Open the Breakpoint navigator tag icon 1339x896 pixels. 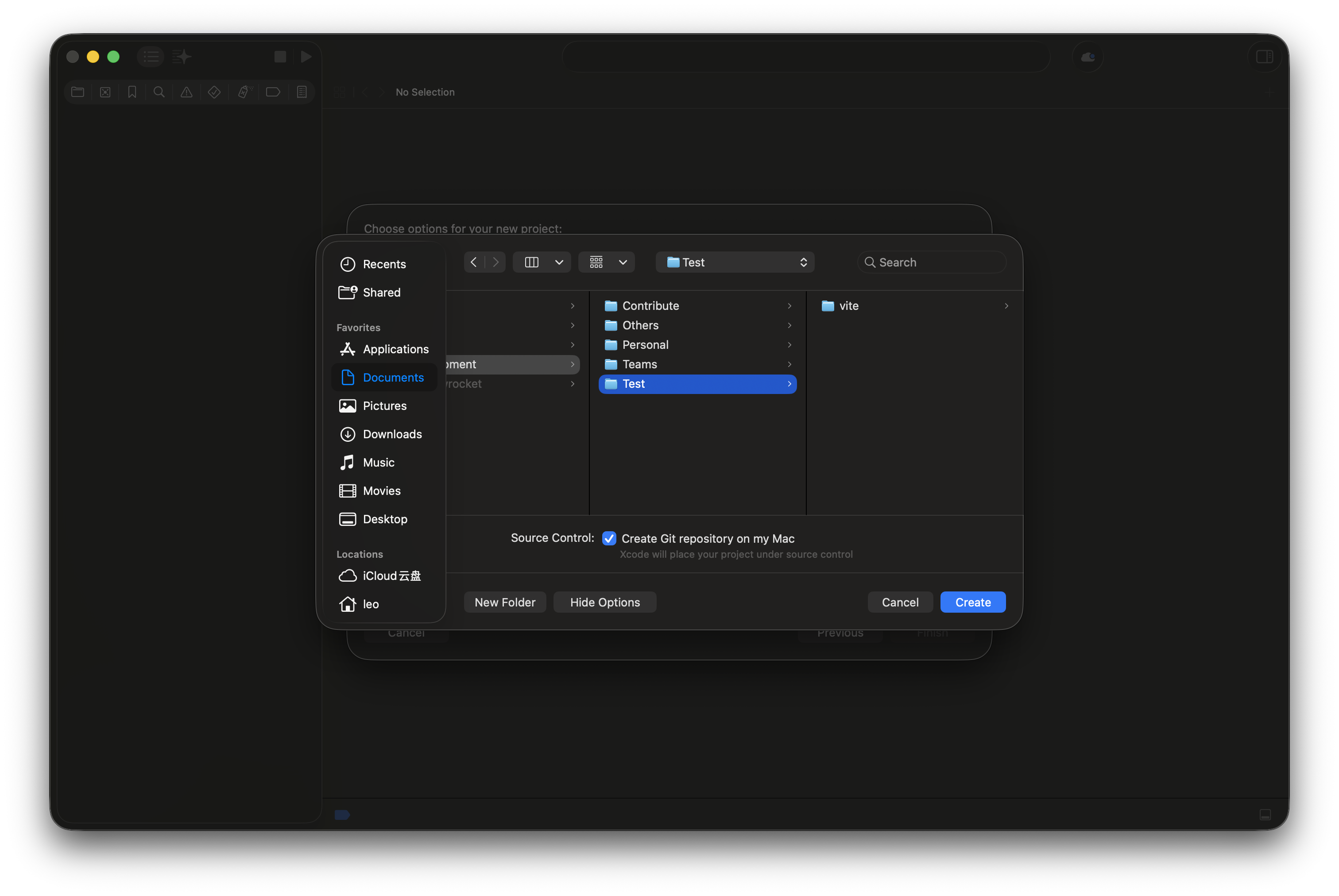click(x=273, y=92)
